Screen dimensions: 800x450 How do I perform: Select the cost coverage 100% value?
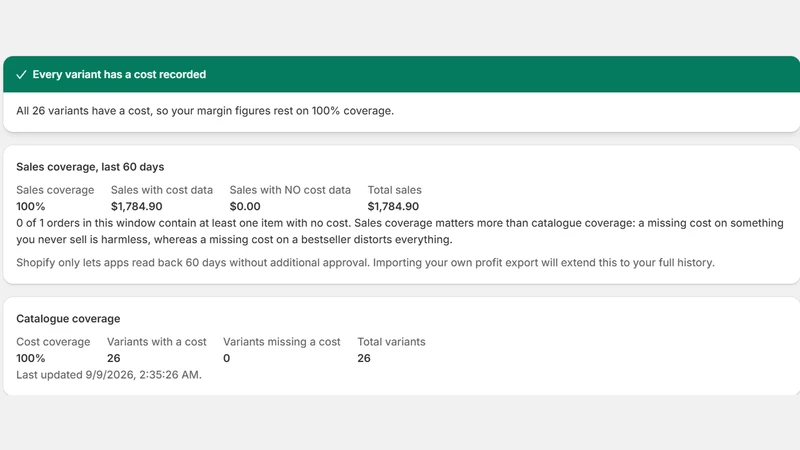31,358
